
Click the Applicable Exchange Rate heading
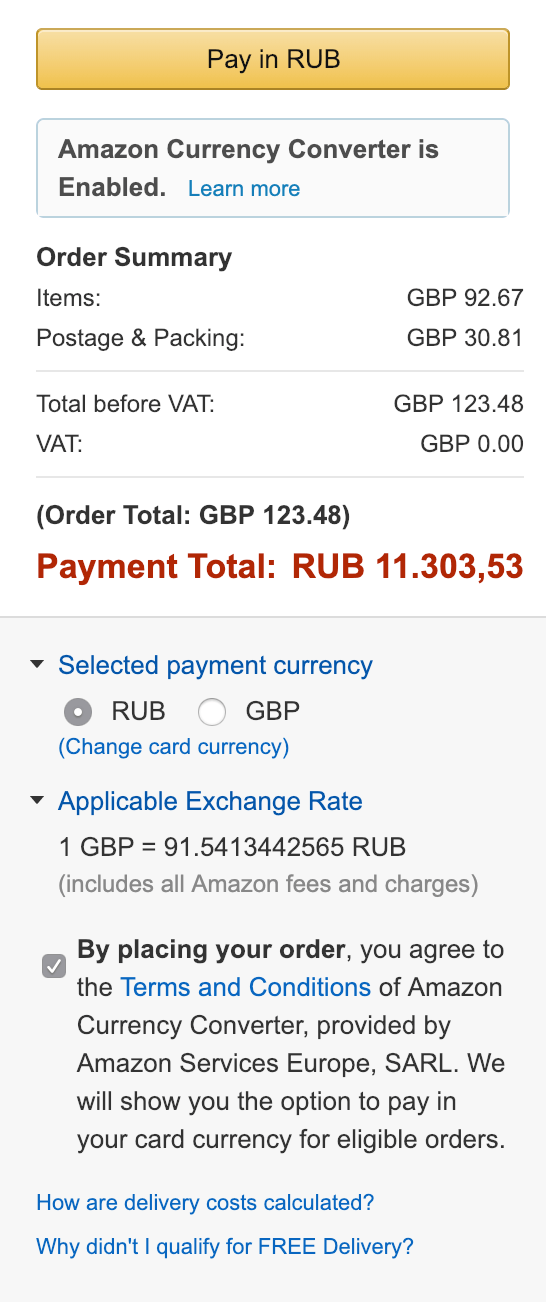pyautogui.click(x=211, y=801)
